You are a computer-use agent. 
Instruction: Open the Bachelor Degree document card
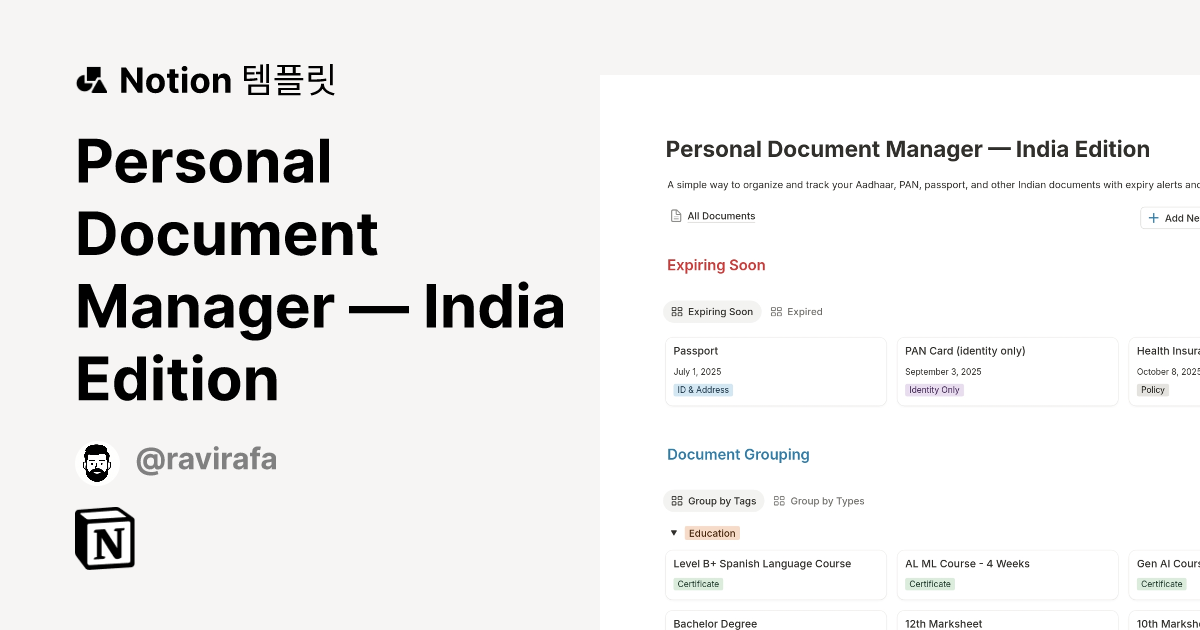point(776,622)
